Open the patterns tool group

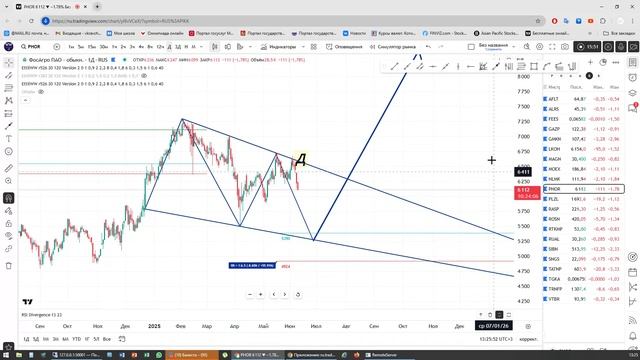click(9, 101)
